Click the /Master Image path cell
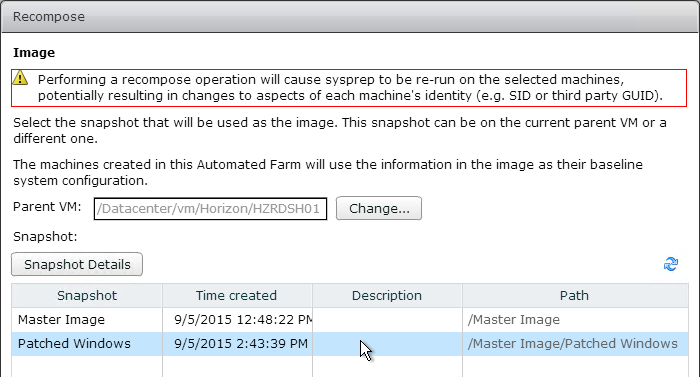700x377 pixels. tap(575, 320)
